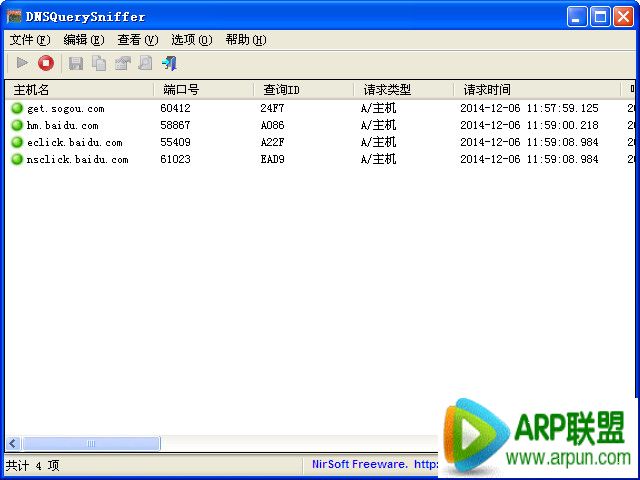
Task: Click query ID A086
Action: click(x=272, y=125)
